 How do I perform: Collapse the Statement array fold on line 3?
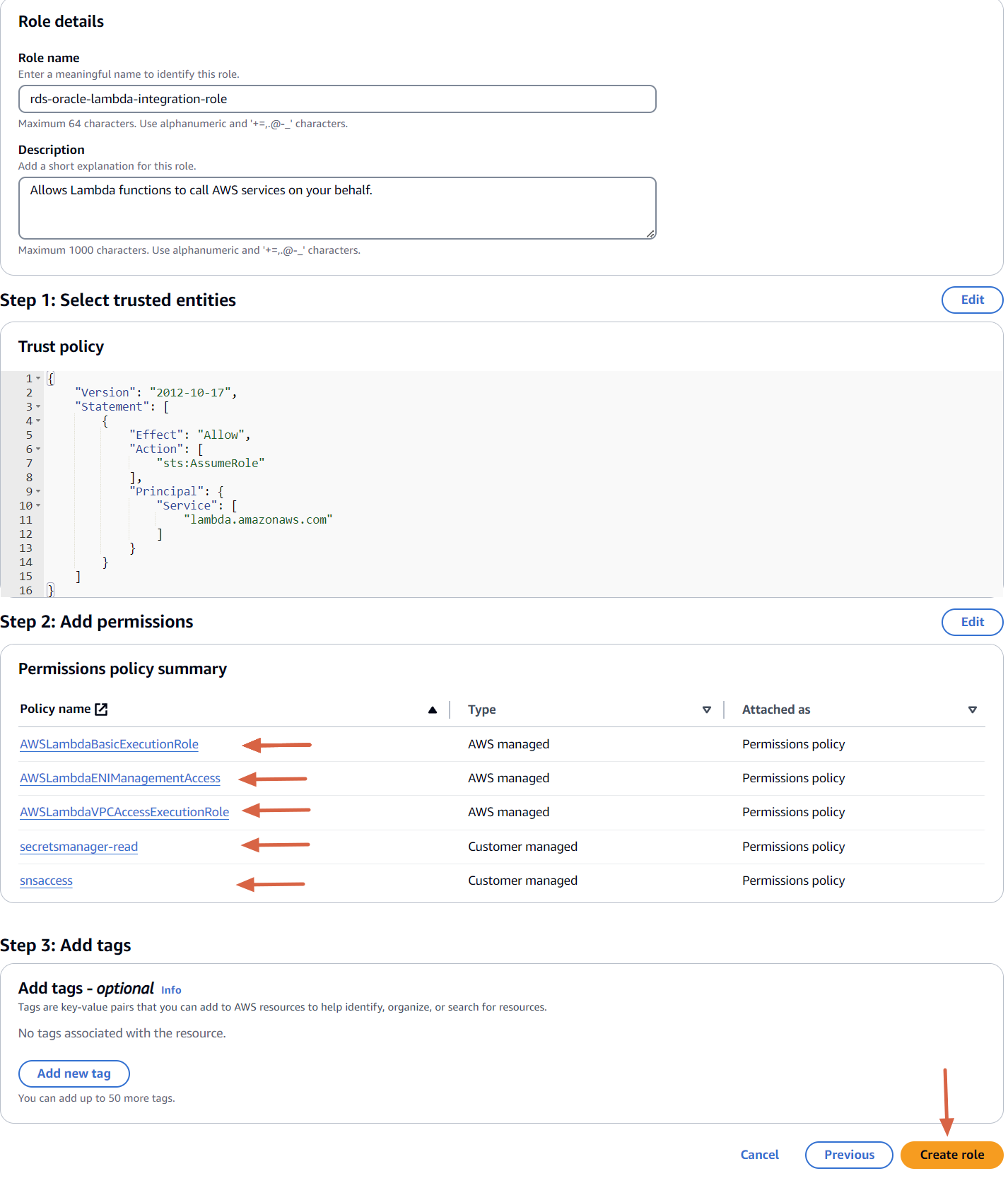point(38,406)
